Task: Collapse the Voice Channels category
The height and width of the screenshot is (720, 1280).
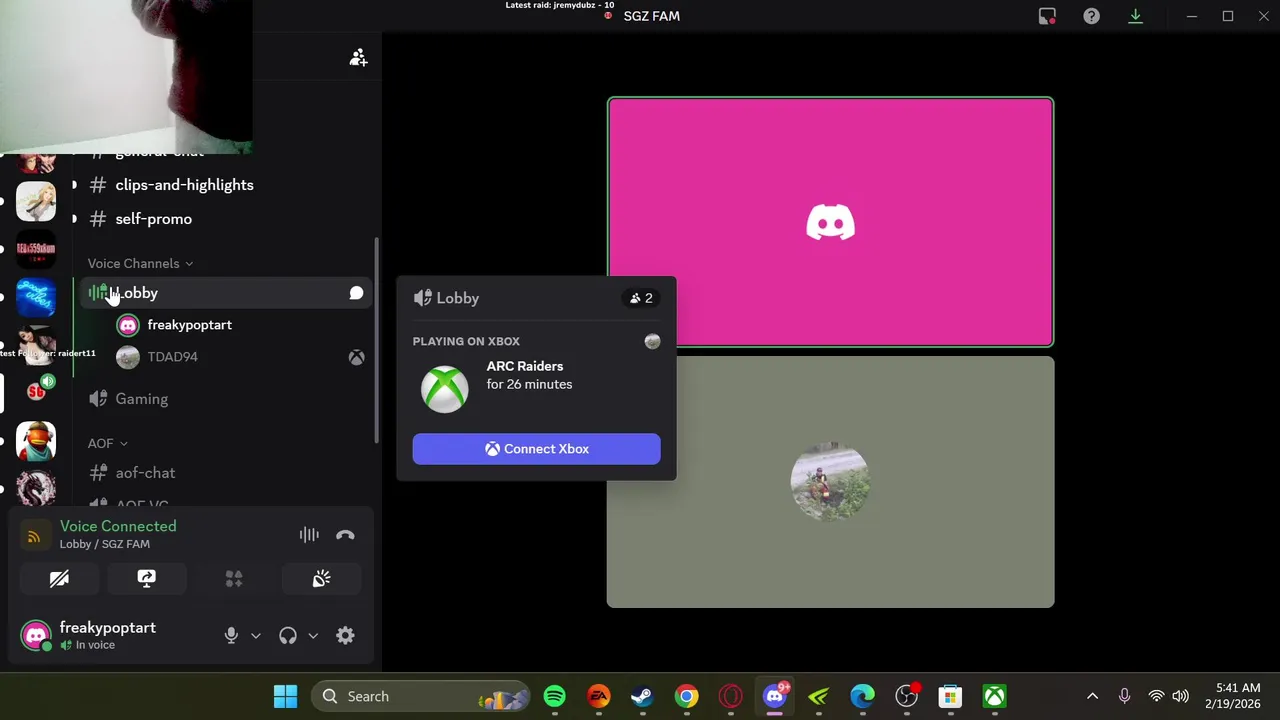Action: click(x=140, y=263)
